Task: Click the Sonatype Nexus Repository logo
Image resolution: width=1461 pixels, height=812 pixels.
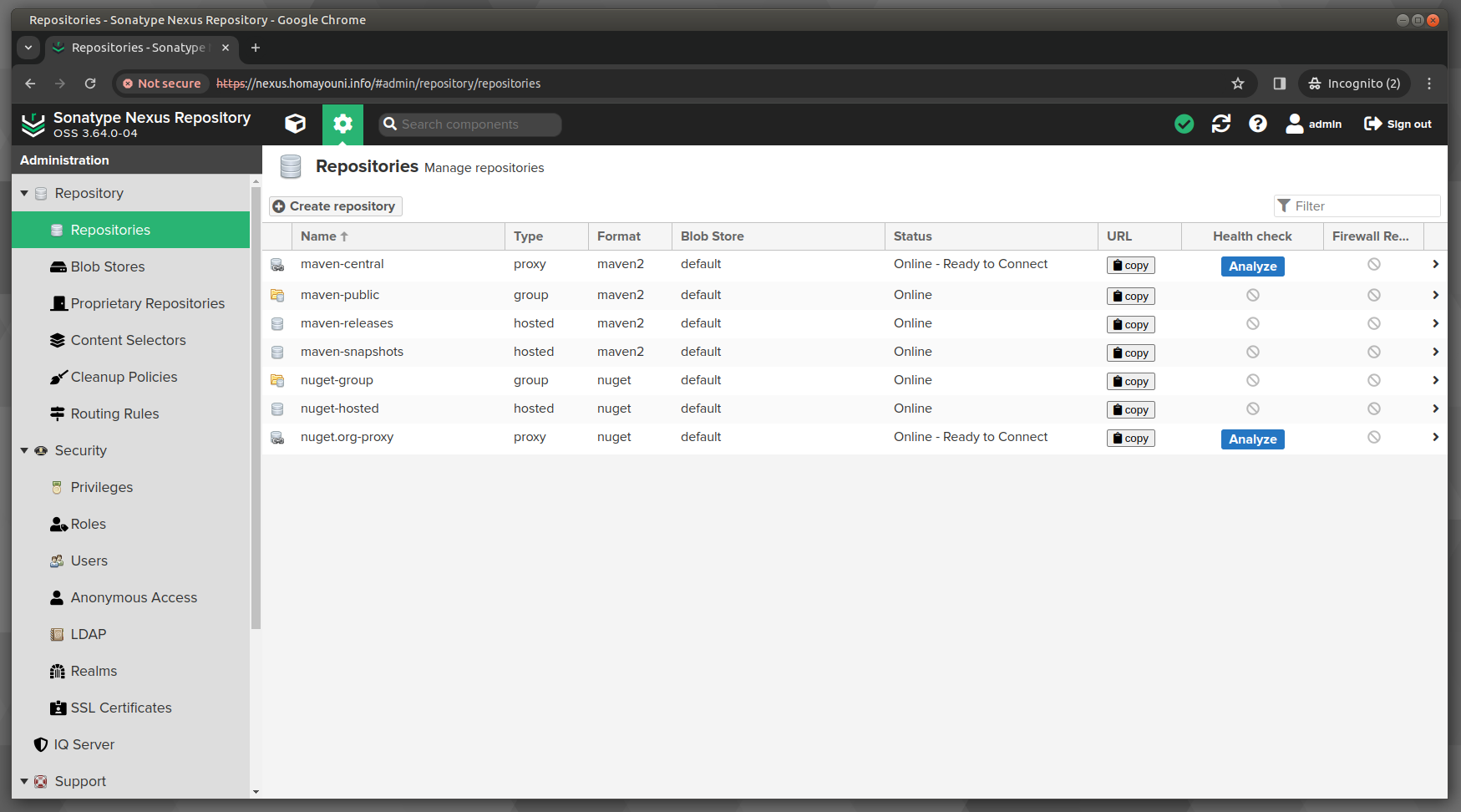Action: [x=33, y=124]
